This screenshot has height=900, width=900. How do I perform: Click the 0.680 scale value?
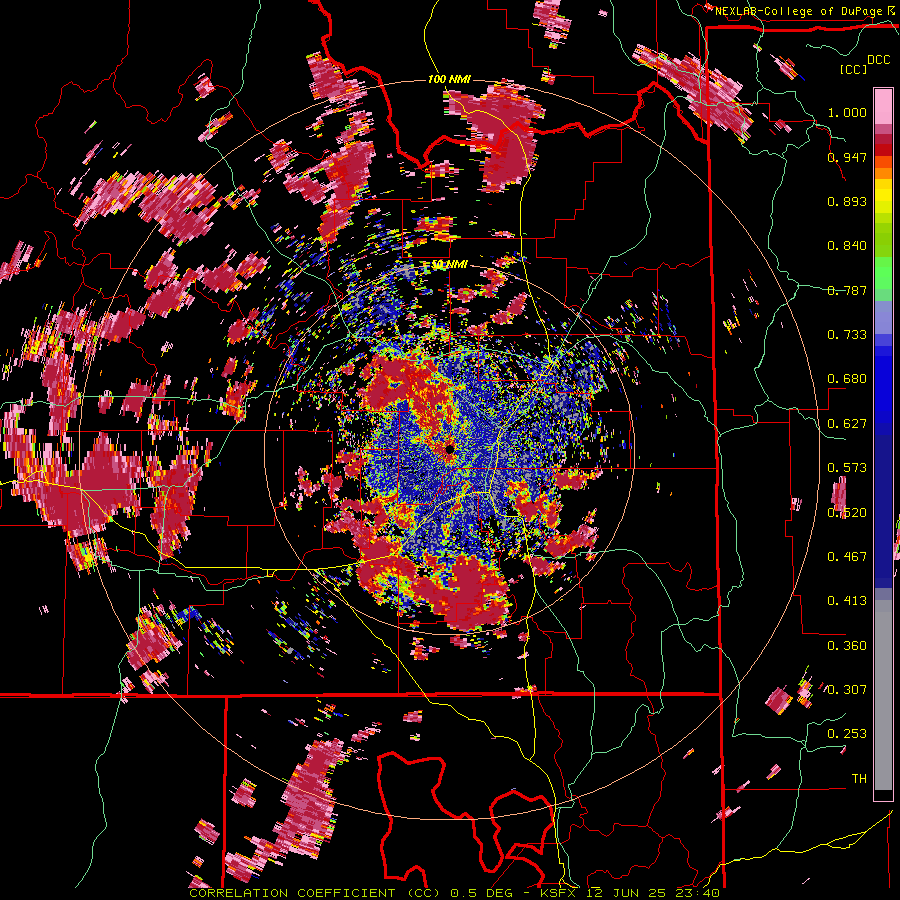pyautogui.click(x=847, y=379)
